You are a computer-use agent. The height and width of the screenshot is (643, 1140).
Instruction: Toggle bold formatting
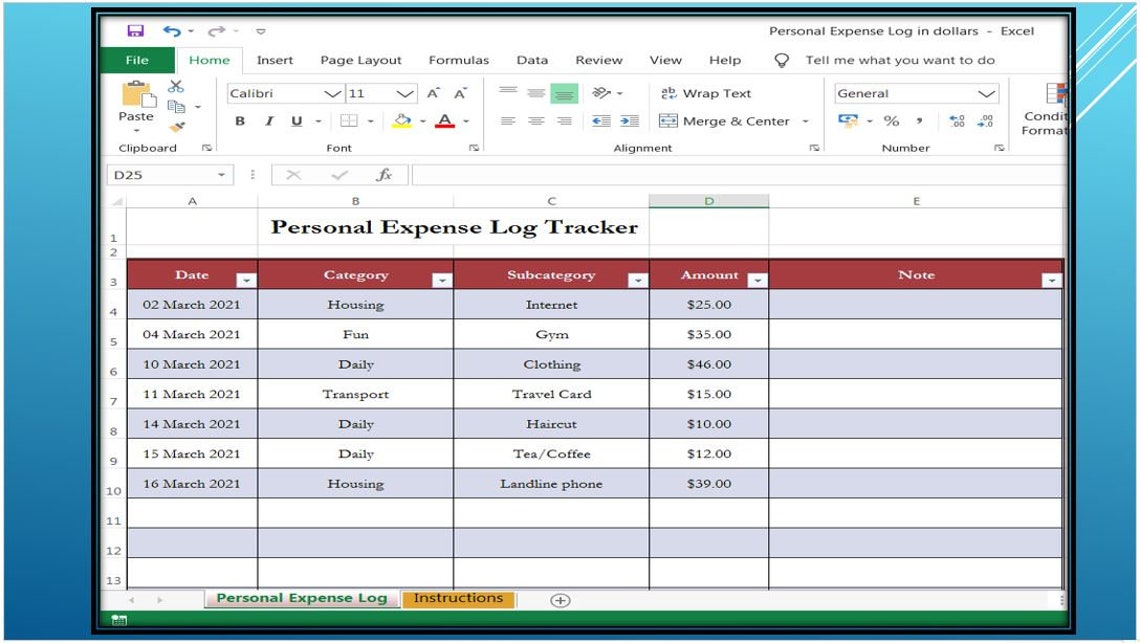239,120
